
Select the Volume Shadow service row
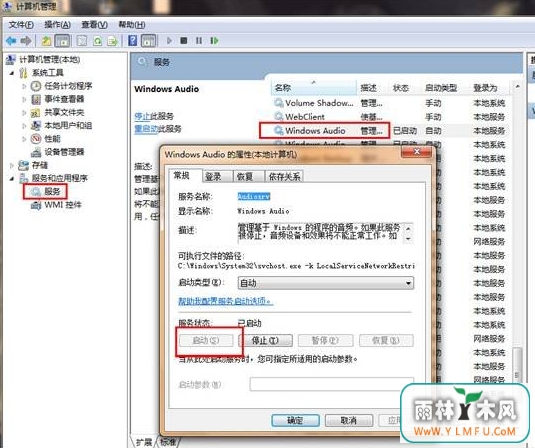[390, 103]
